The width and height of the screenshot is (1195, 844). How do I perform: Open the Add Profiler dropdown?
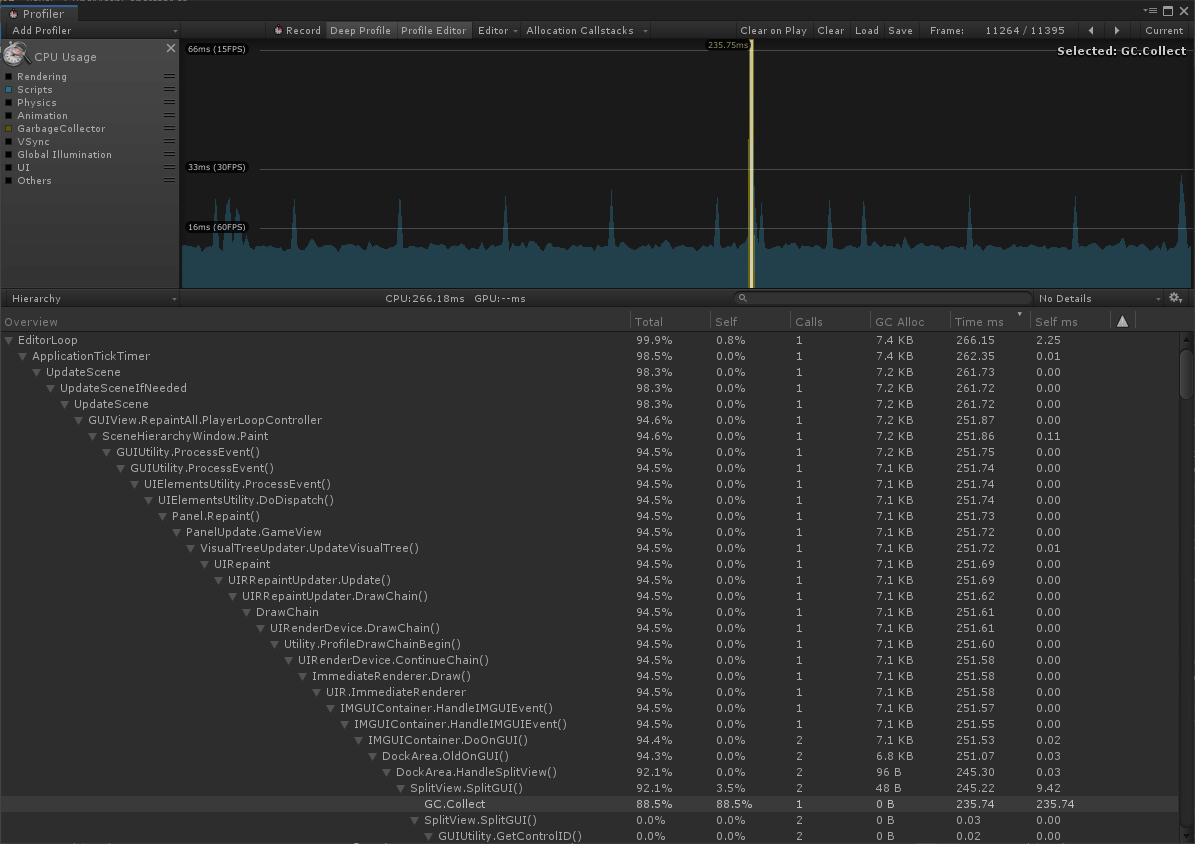click(x=90, y=30)
